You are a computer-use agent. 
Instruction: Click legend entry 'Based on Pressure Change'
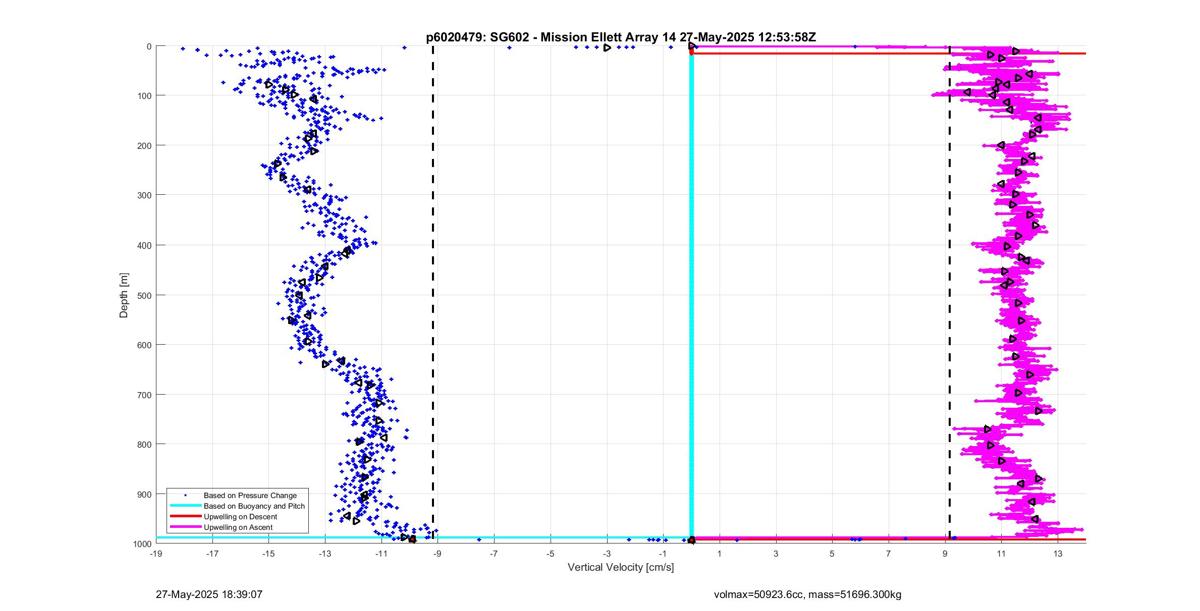[250, 495]
